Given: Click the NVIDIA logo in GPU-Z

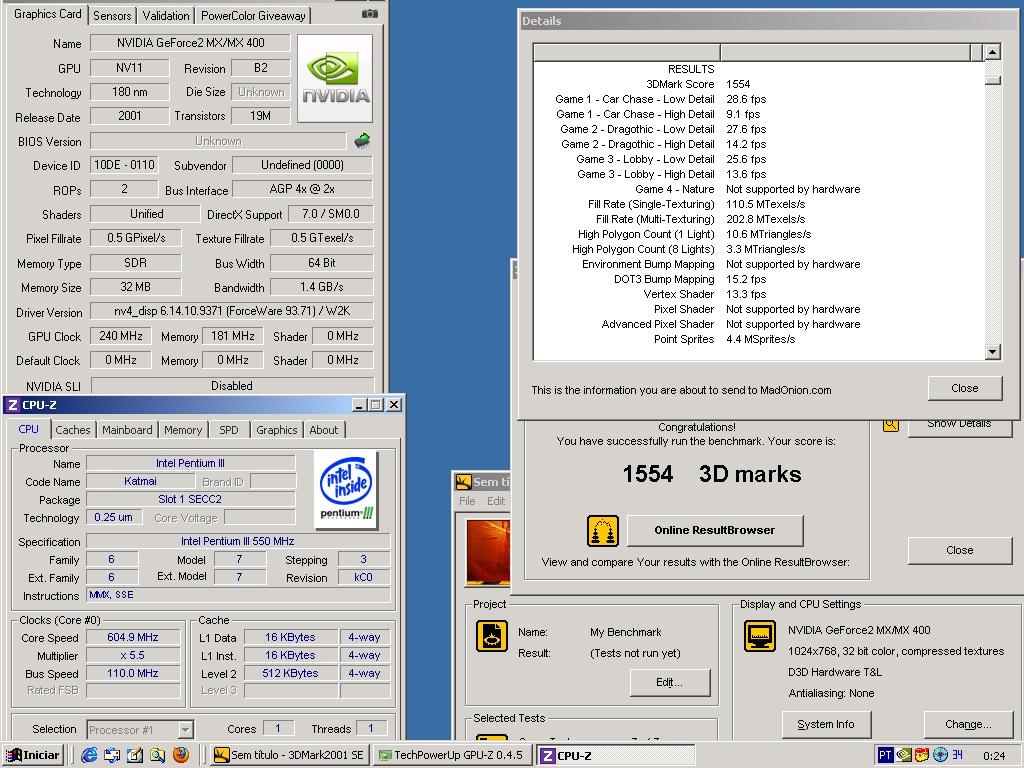Looking at the screenshot, I should (335, 79).
